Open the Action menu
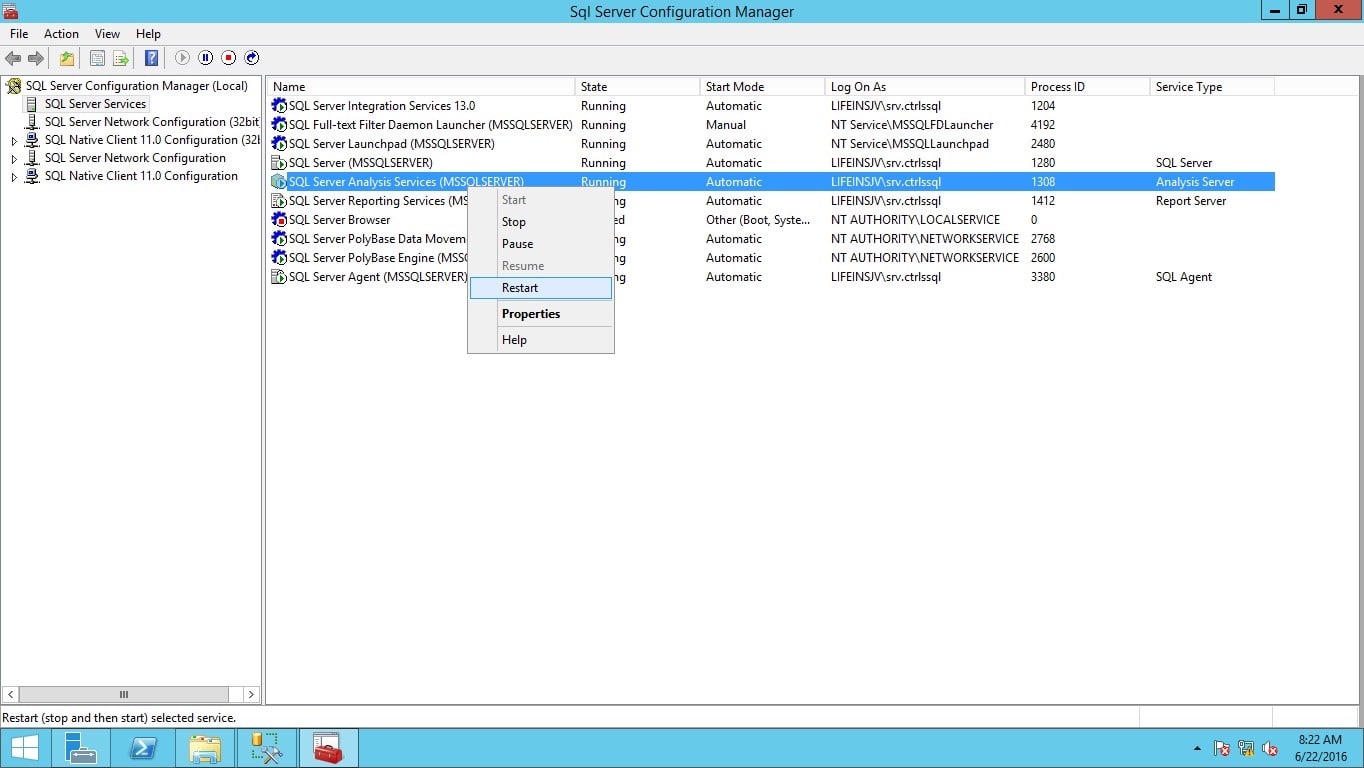This screenshot has width=1364, height=768. point(61,34)
